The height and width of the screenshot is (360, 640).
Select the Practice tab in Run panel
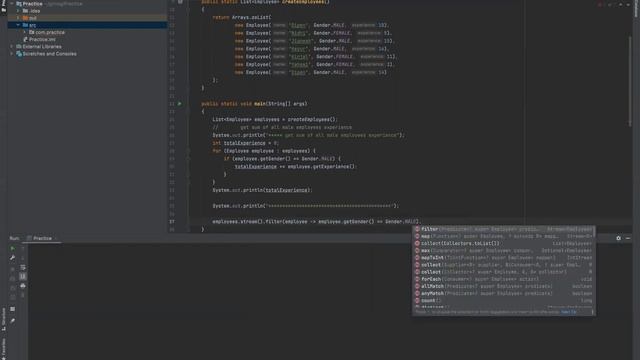pyautogui.click(x=42, y=238)
